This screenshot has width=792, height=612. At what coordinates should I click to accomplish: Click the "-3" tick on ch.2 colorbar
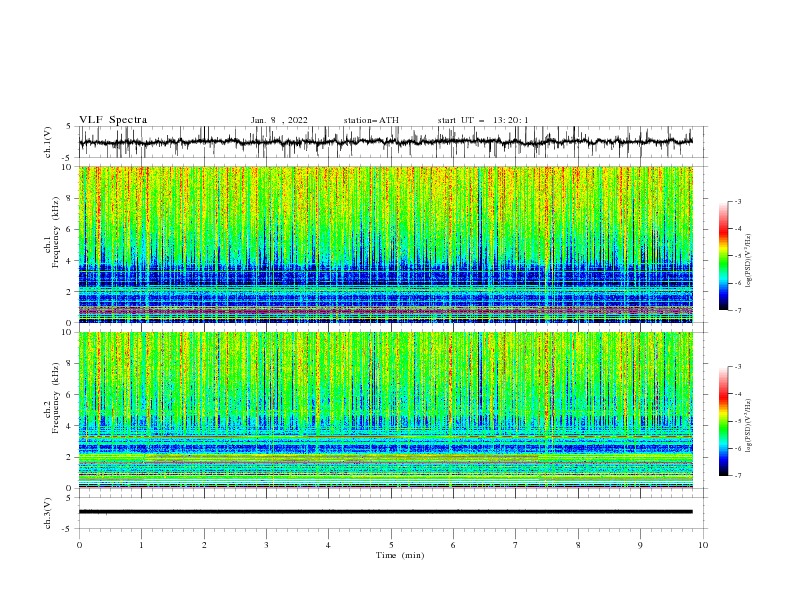(737, 367)
